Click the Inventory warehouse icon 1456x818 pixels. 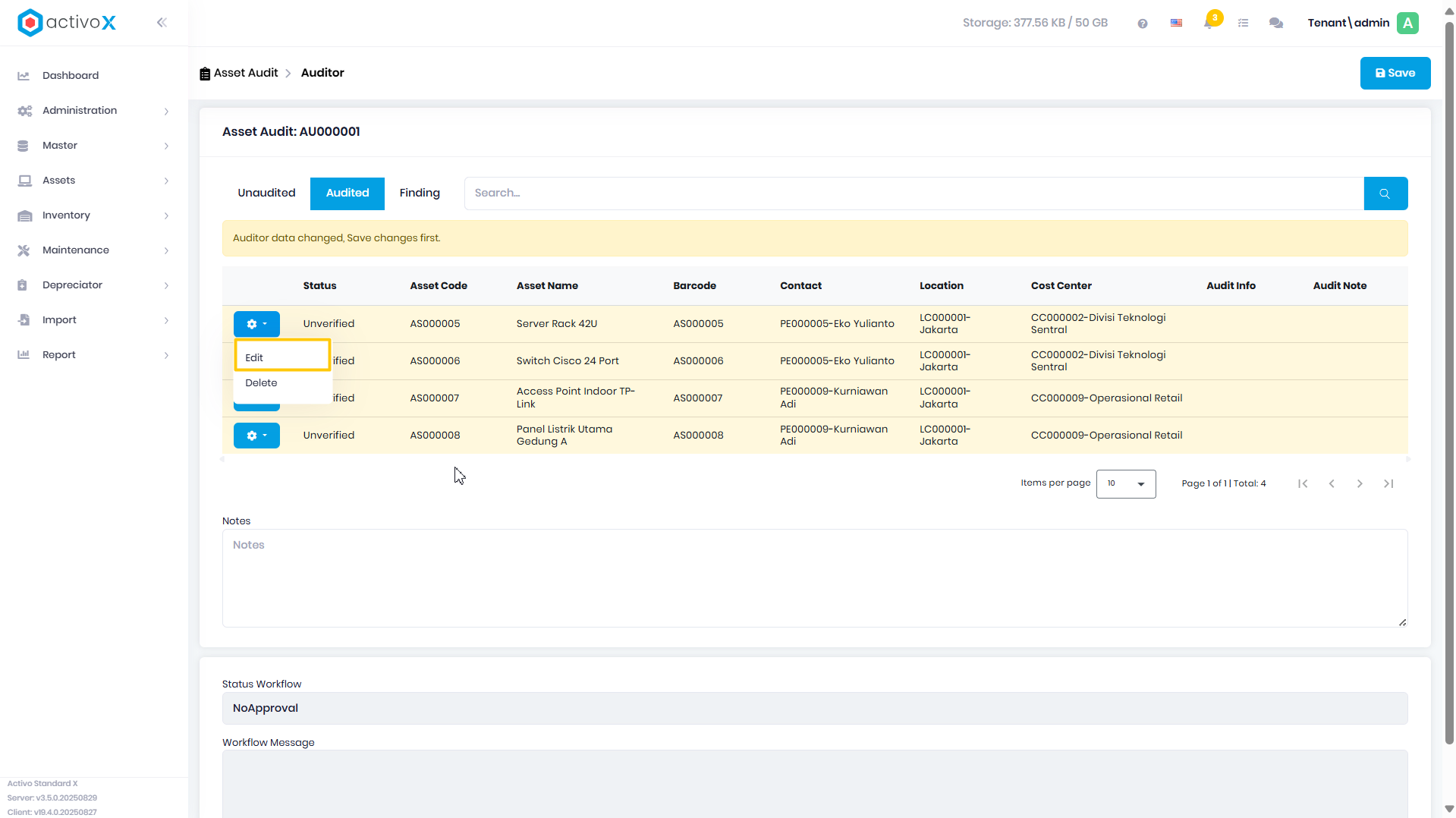point(24,216)
